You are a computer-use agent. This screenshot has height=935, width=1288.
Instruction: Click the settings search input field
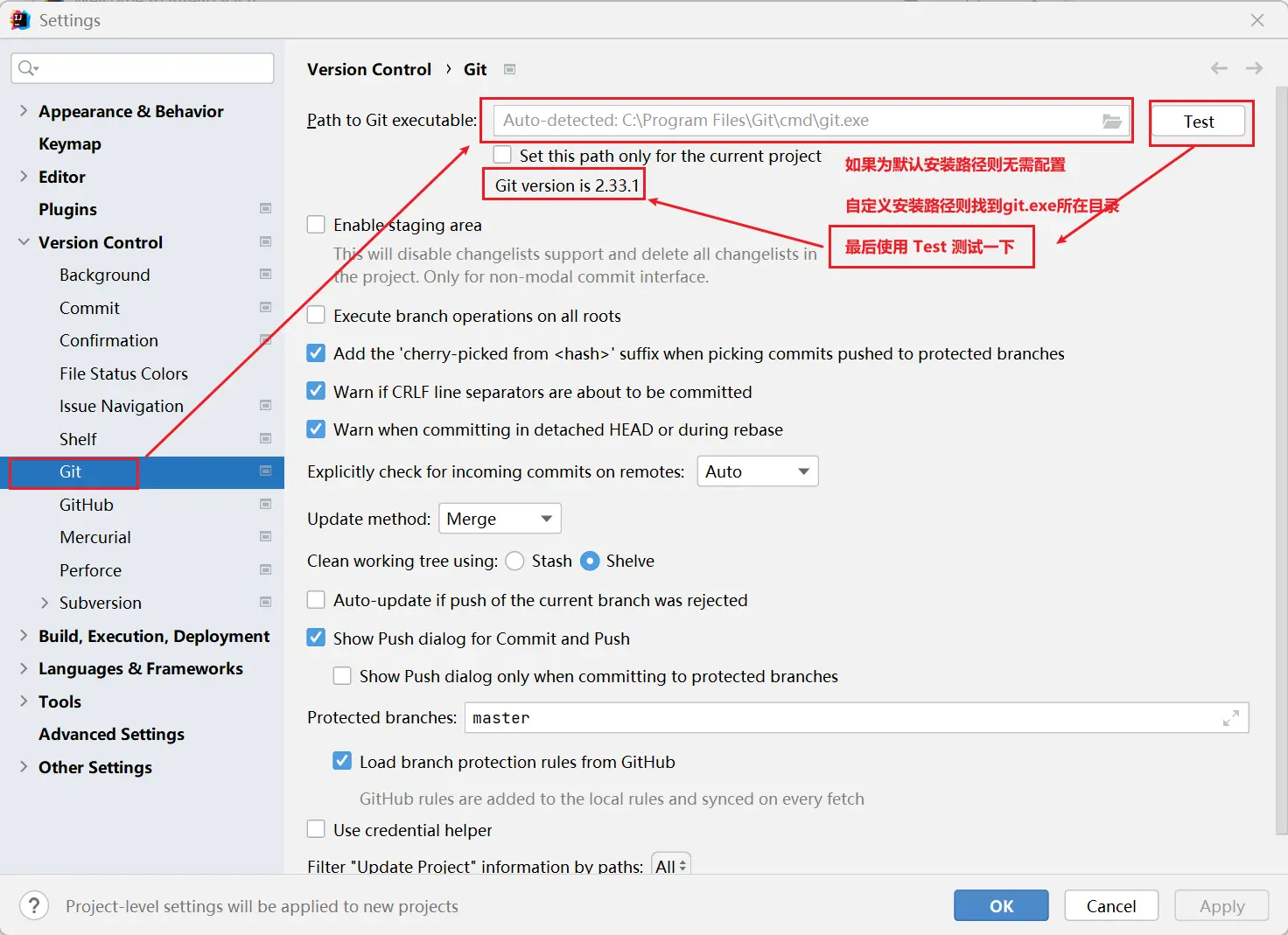tap(143, 68)
